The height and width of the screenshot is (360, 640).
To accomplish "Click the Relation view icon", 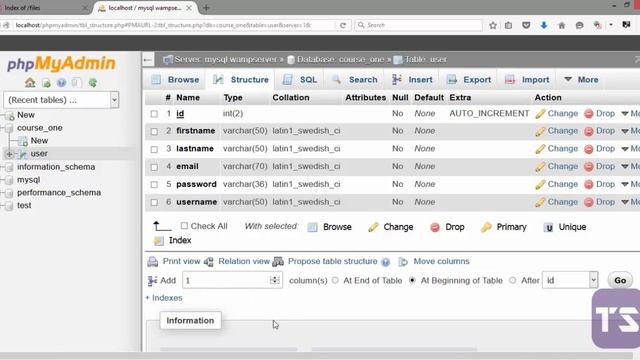I will click(x=209, y=262).
